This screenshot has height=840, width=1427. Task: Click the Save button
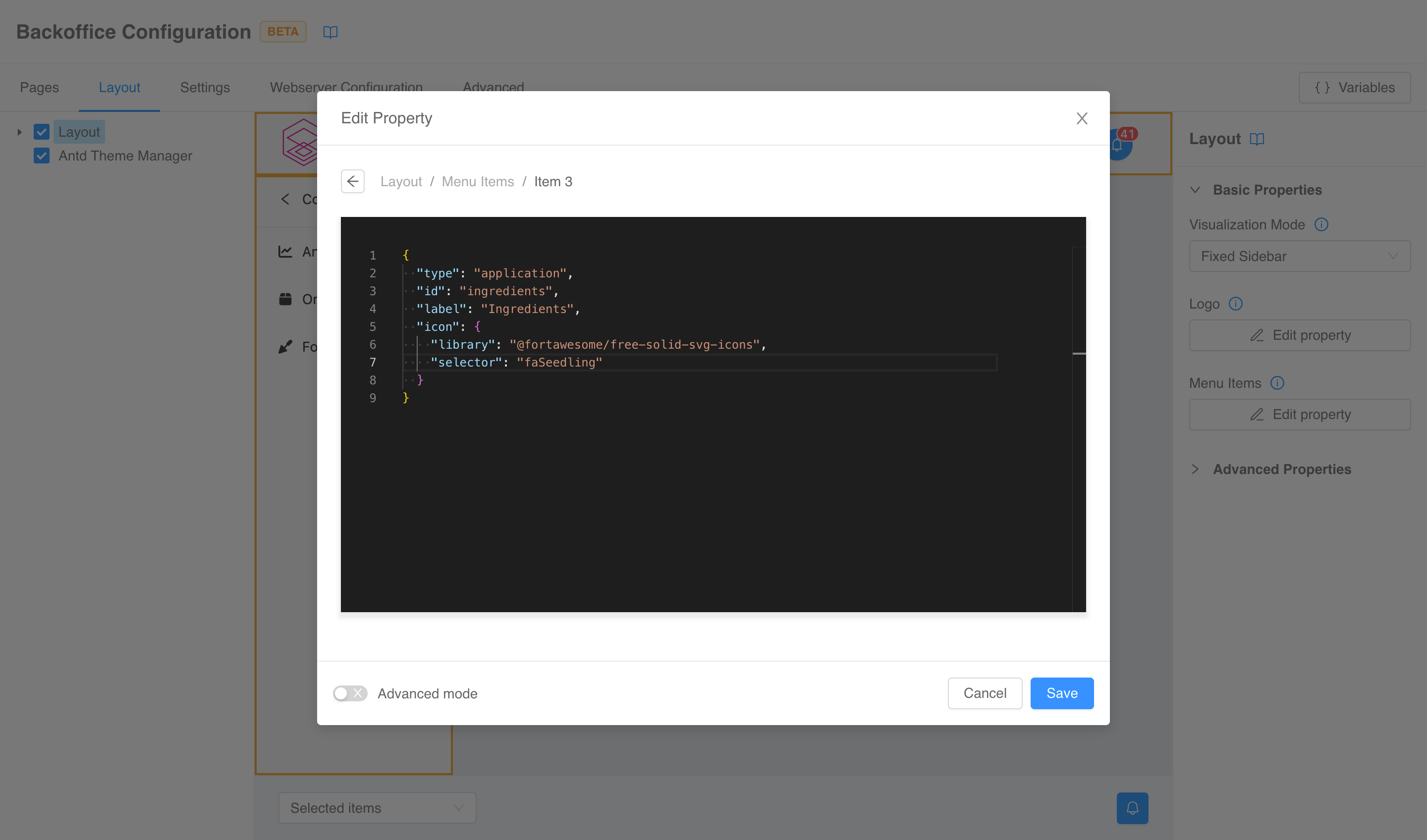pyautogui.click(x=1061, y=693)
